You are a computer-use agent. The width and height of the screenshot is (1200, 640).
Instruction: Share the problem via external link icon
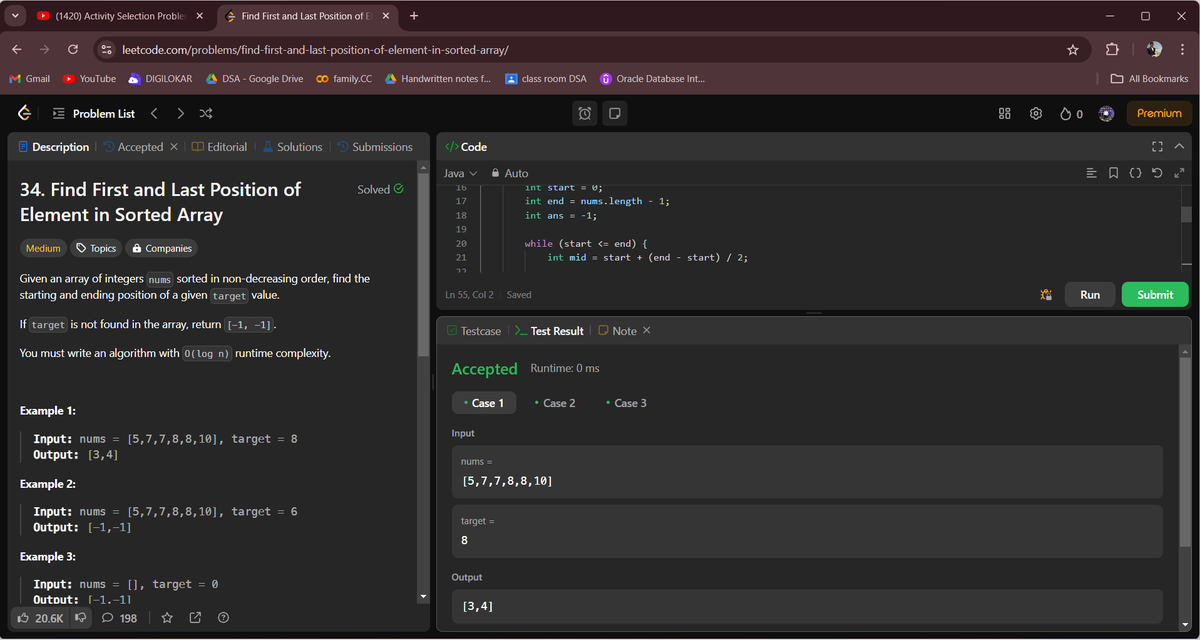195,618
